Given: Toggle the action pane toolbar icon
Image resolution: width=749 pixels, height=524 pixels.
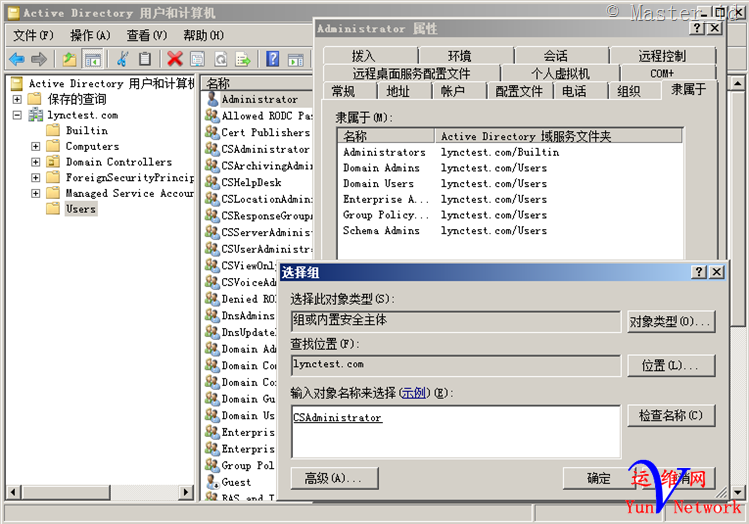Looking at the screenshot, I should click(x=296, y=59).
